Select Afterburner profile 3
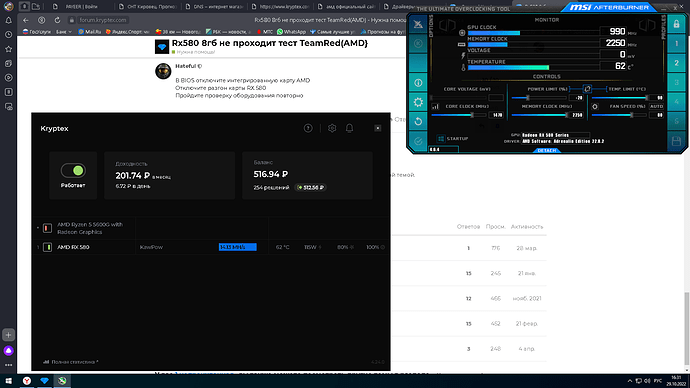 click(676, 82)
